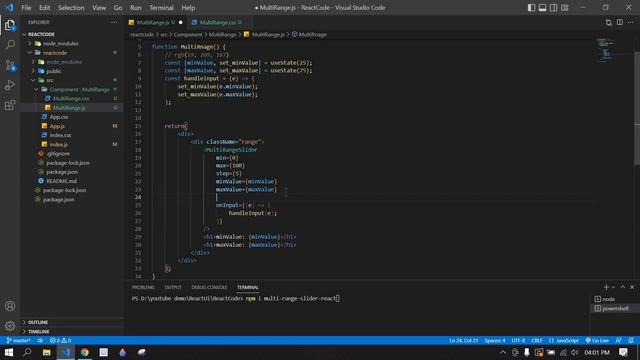Viewport: 640px width, 360px height.
Task: Open the Accounts menu icon
Action: click(10, 306)
